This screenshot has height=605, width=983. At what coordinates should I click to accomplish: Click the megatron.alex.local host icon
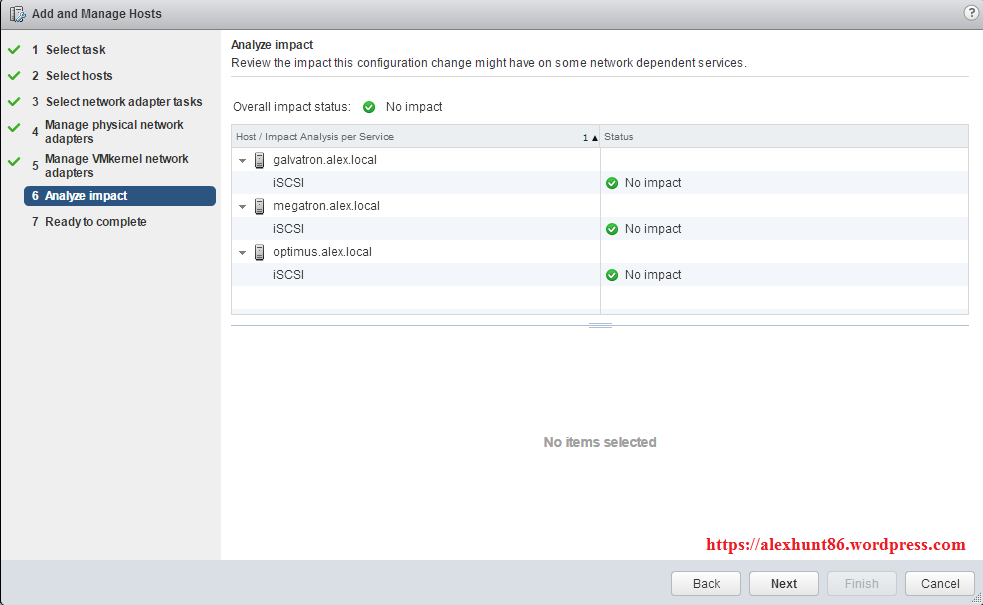coord(260,206)
